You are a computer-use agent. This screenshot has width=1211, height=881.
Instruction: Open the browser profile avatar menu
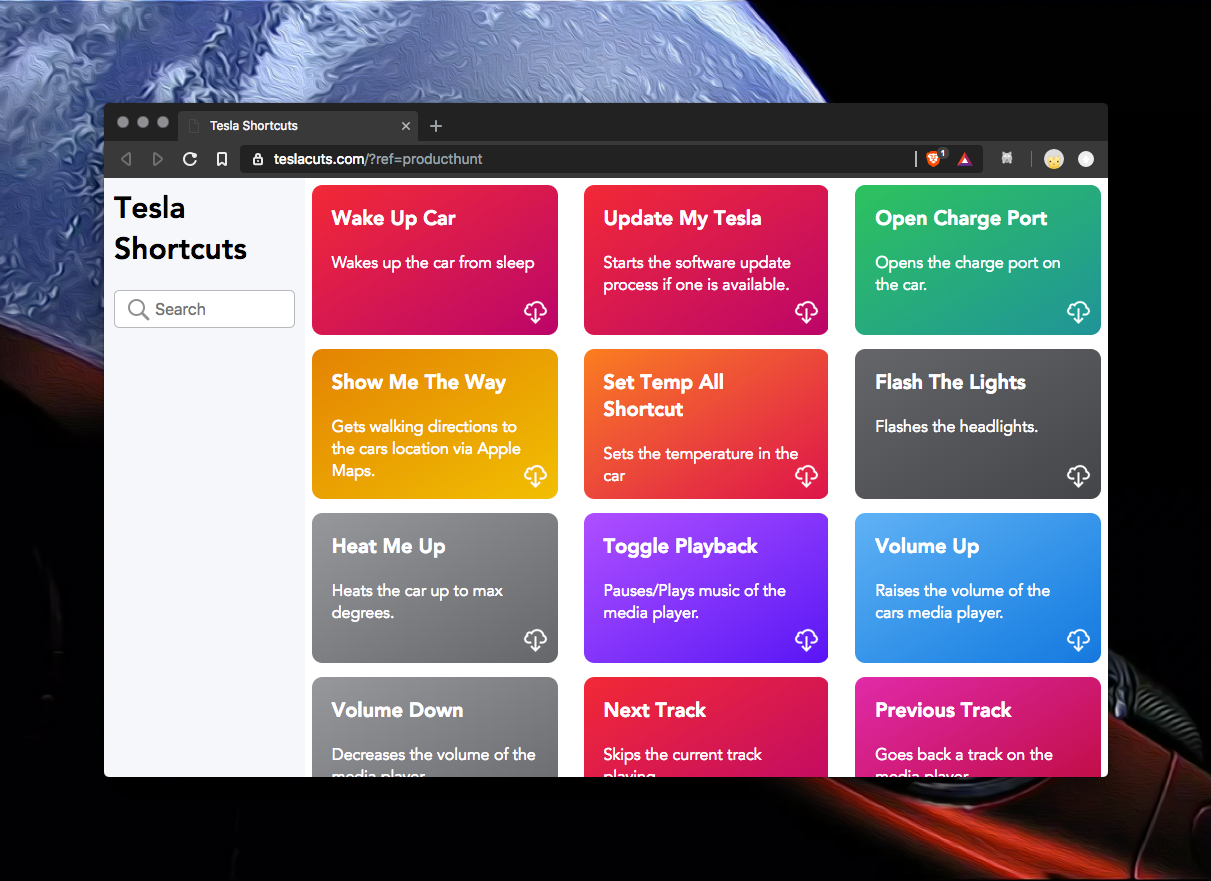pyautogui.click(x=1053, y=158)
